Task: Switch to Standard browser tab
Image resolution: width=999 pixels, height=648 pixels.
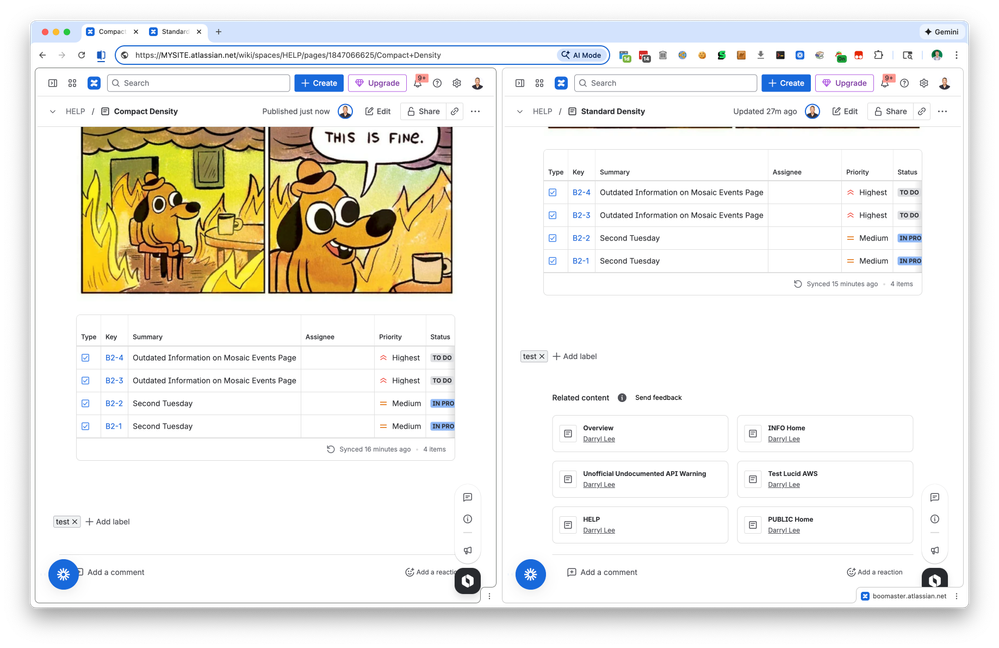Action: tap(175, 31)
